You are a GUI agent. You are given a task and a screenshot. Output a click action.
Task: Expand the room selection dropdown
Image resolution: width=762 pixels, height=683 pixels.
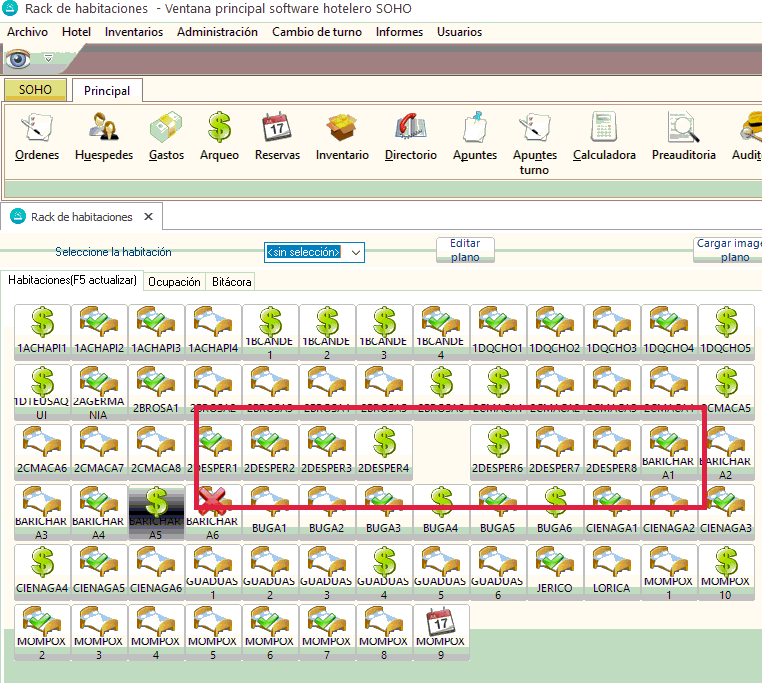click(355, 252)
